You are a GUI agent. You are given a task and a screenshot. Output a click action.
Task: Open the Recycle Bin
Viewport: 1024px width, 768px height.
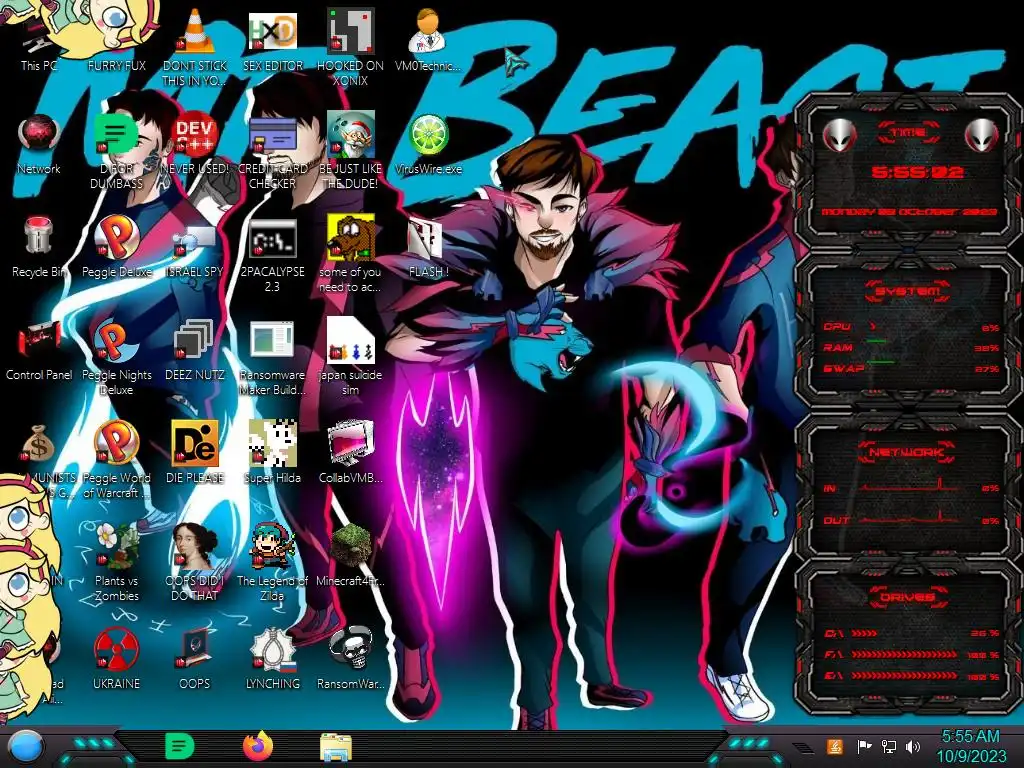tap(39, 247)
